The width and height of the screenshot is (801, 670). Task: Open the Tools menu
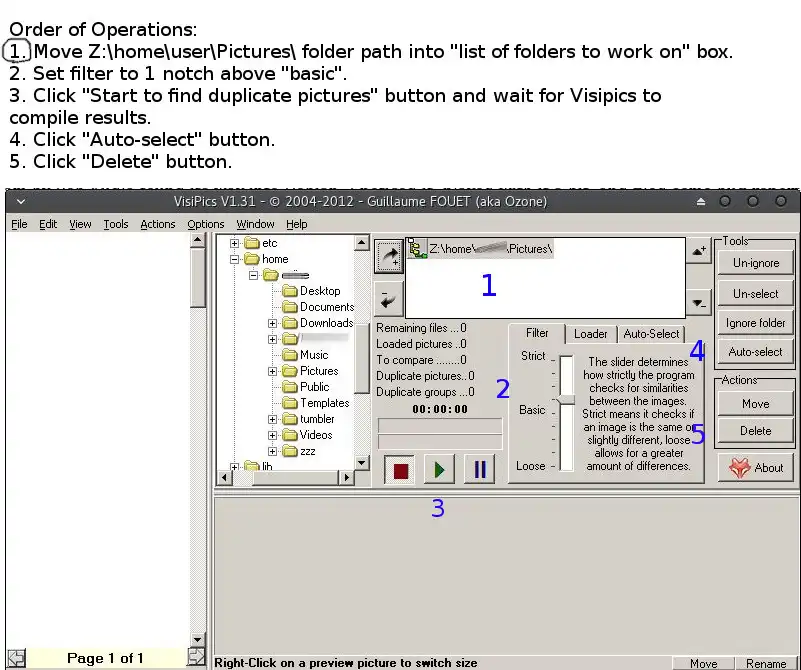point(115,224)
